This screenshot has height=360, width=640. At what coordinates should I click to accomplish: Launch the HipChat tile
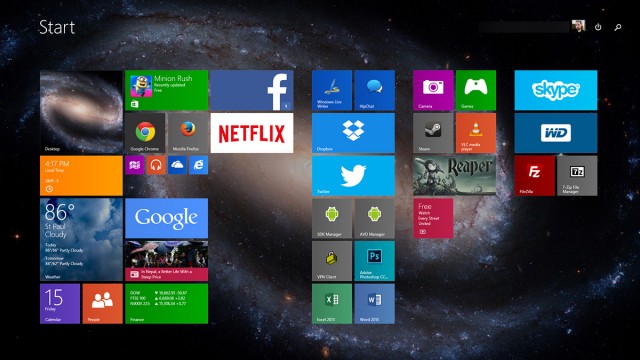click(375, 90)
